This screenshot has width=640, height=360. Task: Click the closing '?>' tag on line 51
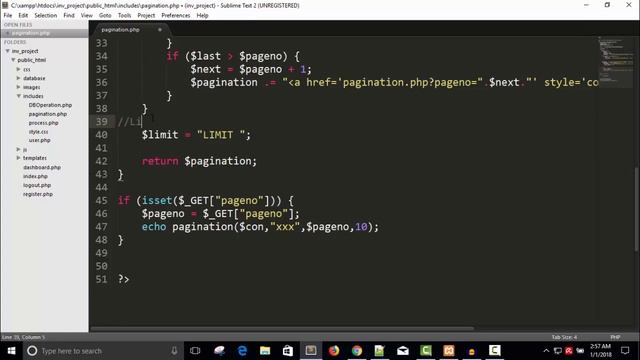pyautogui.click(x=123, y=280)
